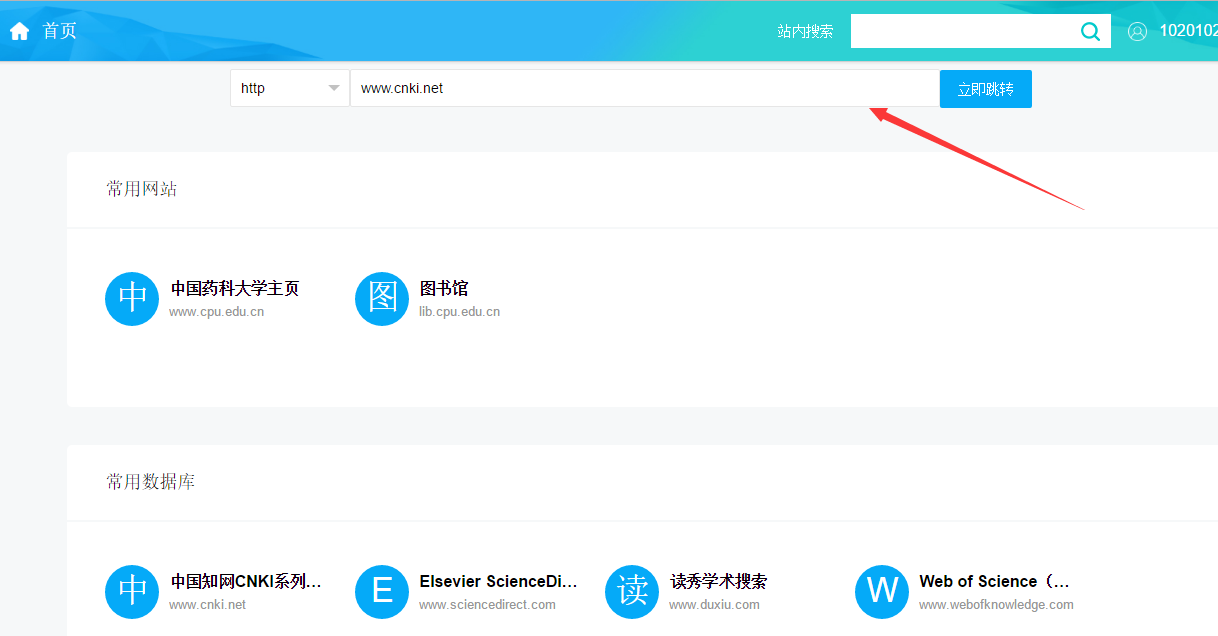
Task: Open the www.cpu.edu.cn link
Action: click(216, 312)
